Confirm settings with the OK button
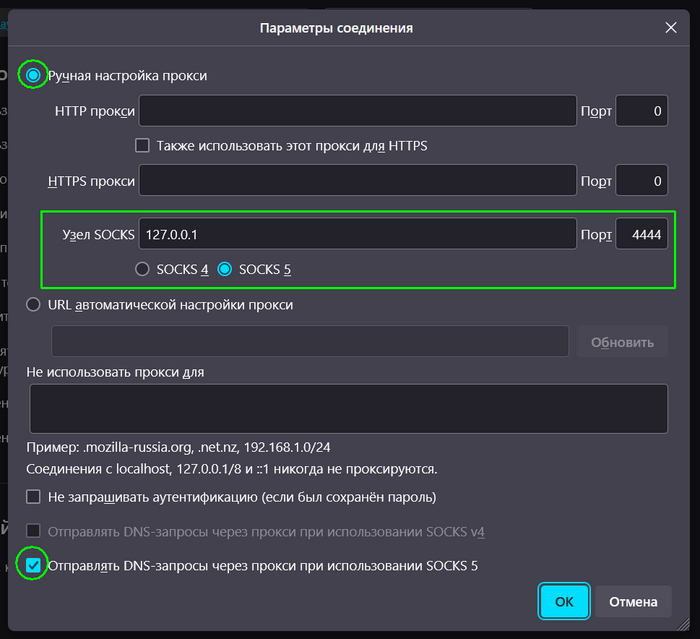This screenshot has height=639, width=700. click(x=564, y=601)
